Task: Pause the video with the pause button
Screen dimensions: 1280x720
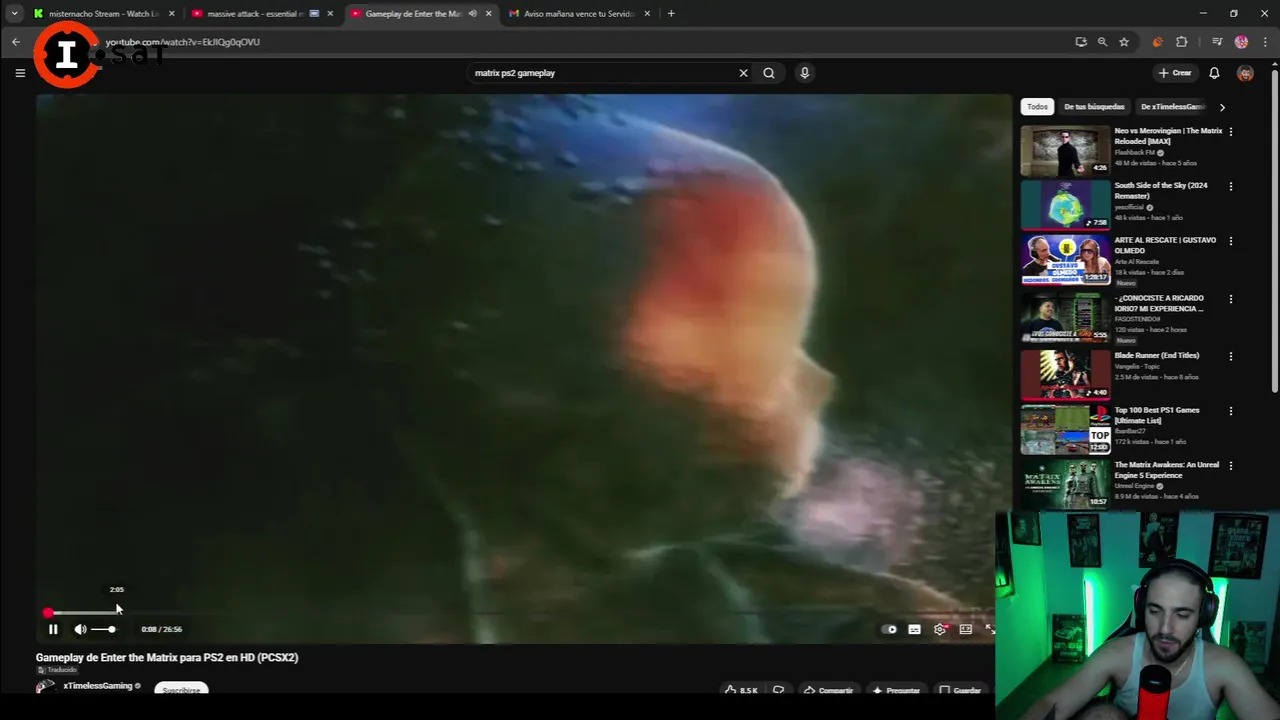Action: pyautogui.click(x=53, y=629)
